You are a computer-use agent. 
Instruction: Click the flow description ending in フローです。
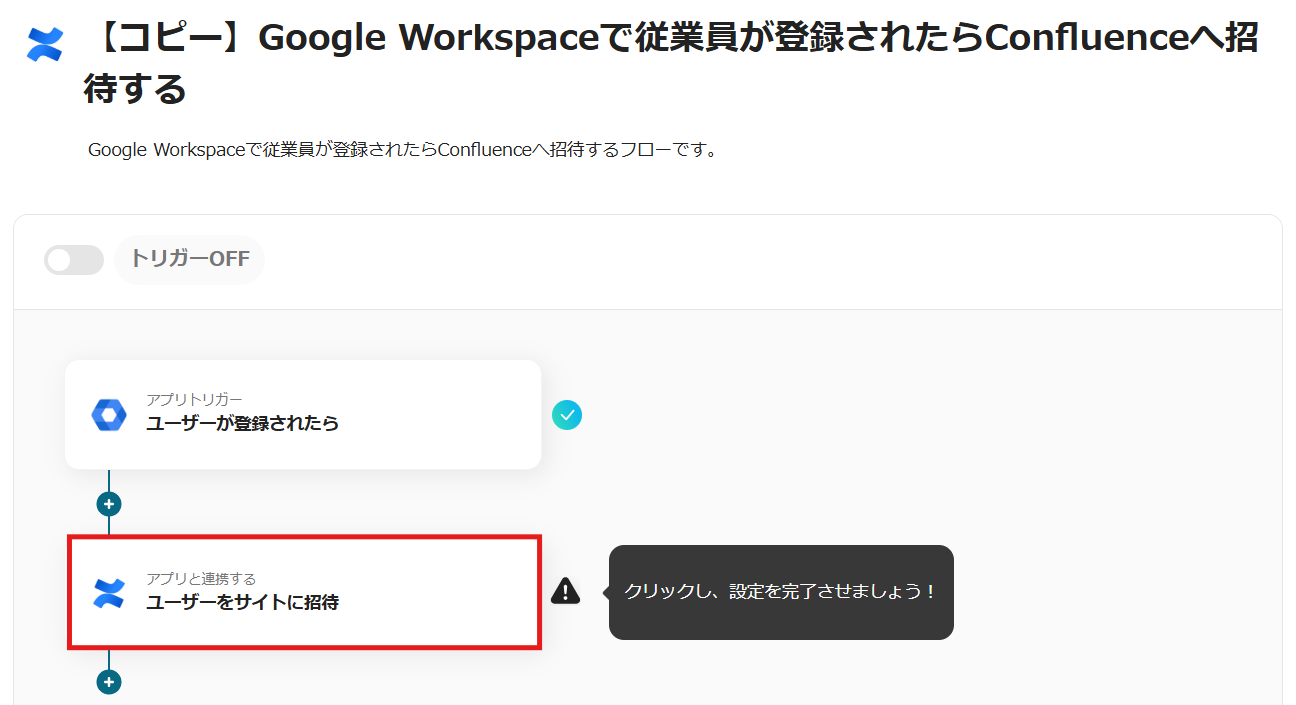(x=403, y=151)
